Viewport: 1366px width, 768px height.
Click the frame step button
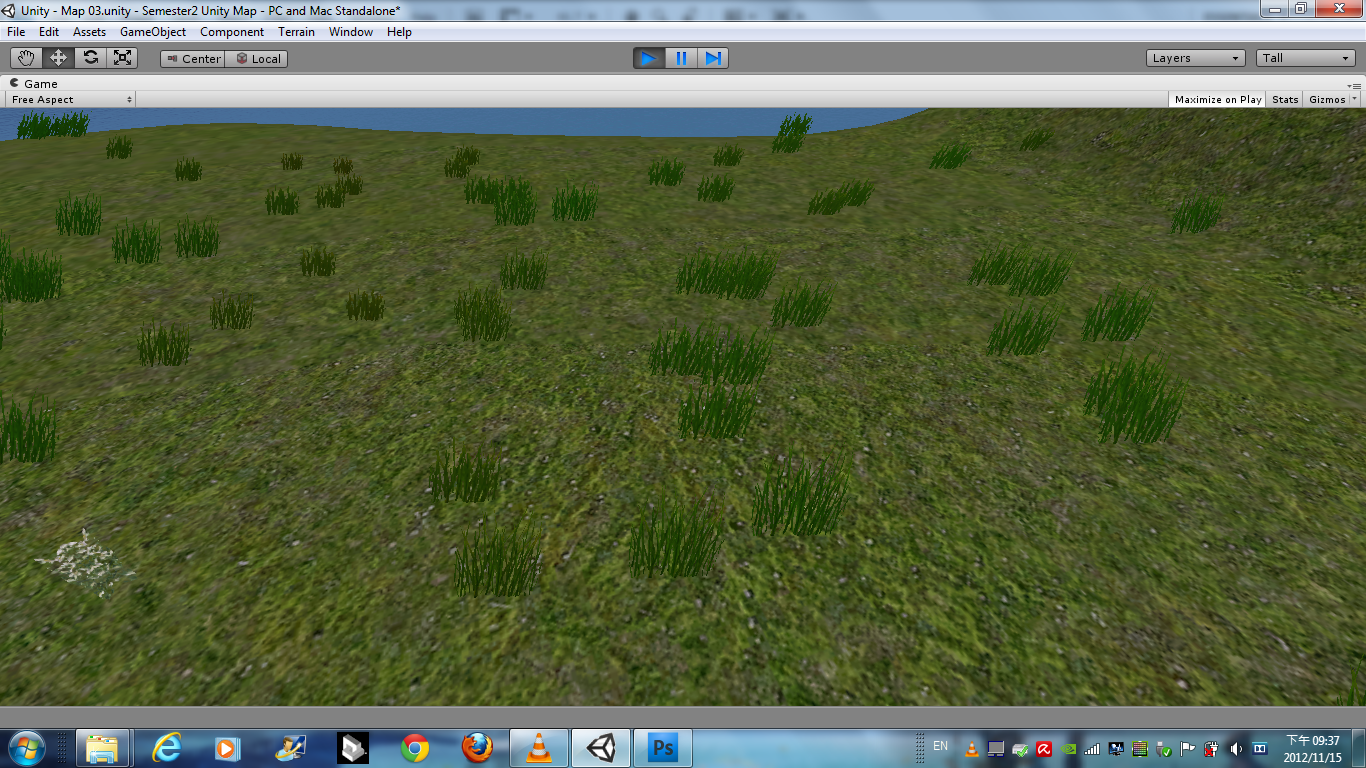pyautogui.click(x=713, y=57)
